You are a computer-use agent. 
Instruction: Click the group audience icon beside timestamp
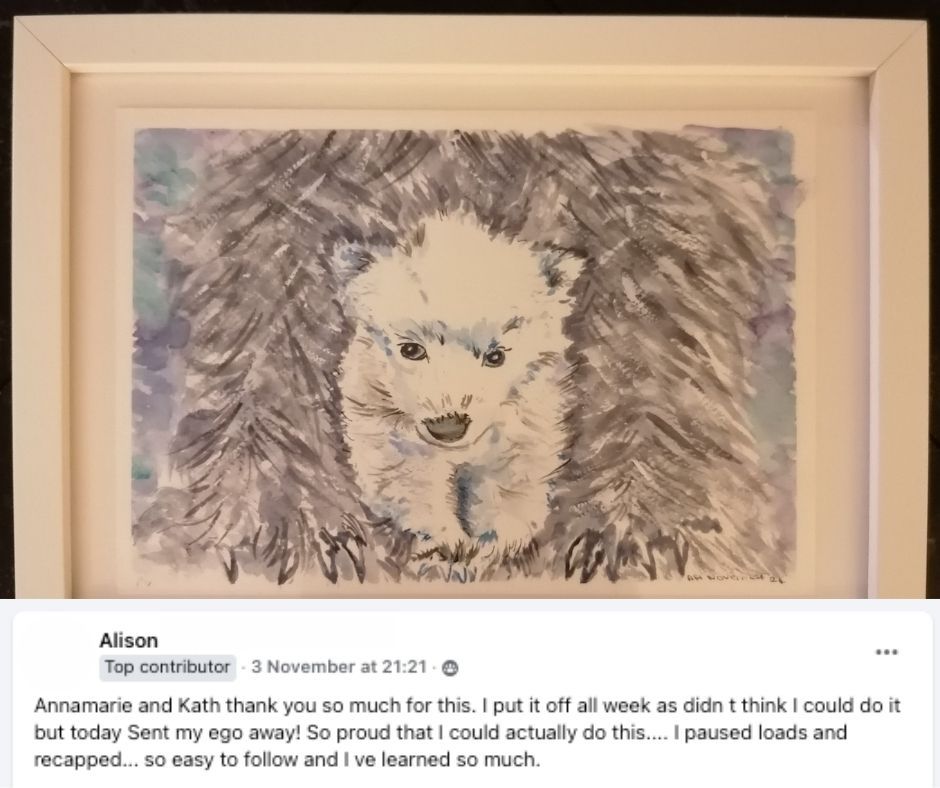(x=450, y=667)
